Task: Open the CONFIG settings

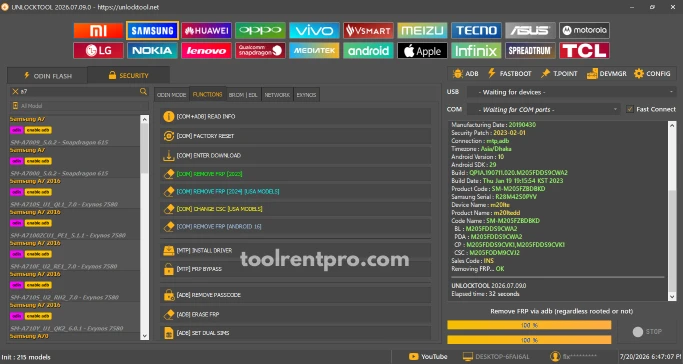Action: point(652,74)
